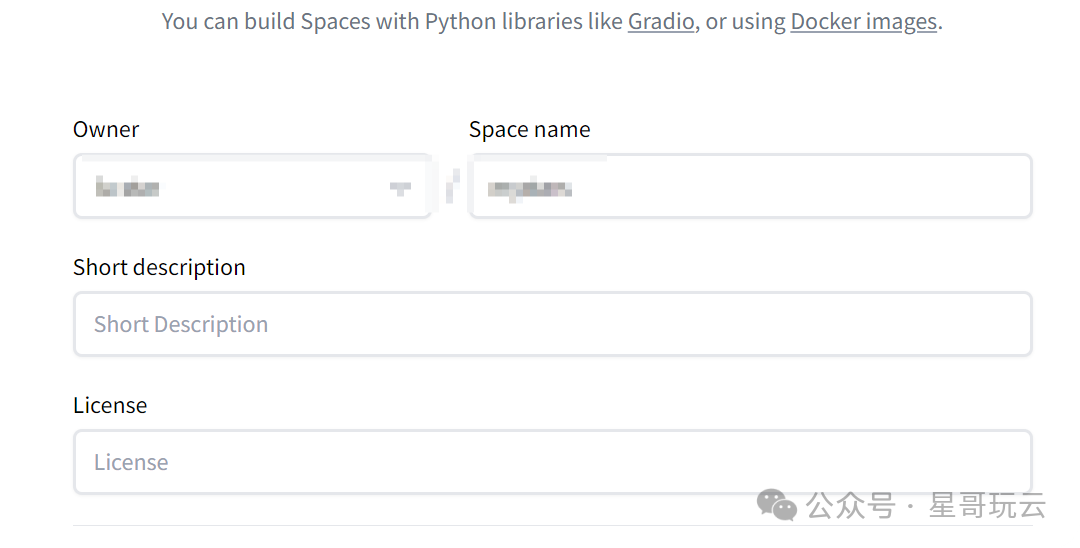Click the License placeholder text

pyautogui.click(x=131, y=462)
